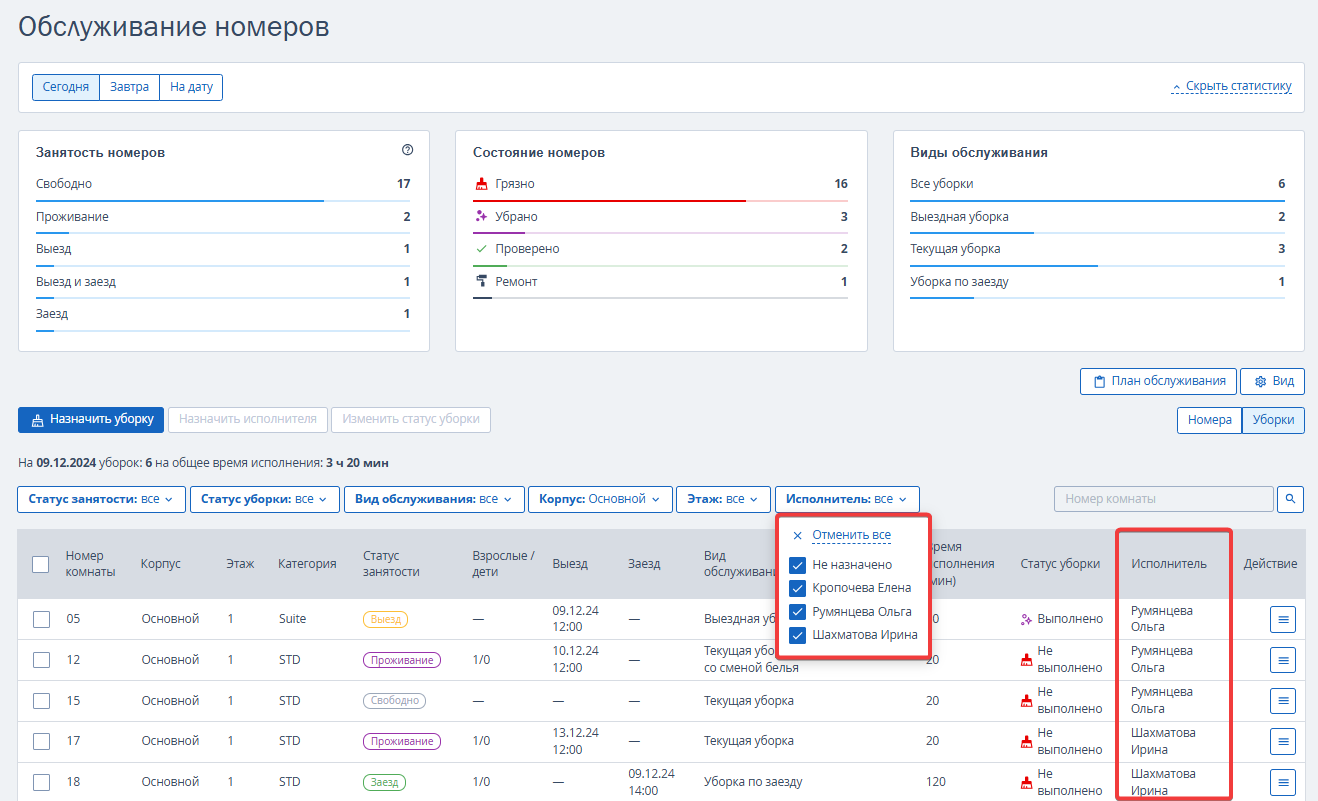Switch to the Завтра date tab
This screenshot has width=1318, height=801.
(130, 87)
